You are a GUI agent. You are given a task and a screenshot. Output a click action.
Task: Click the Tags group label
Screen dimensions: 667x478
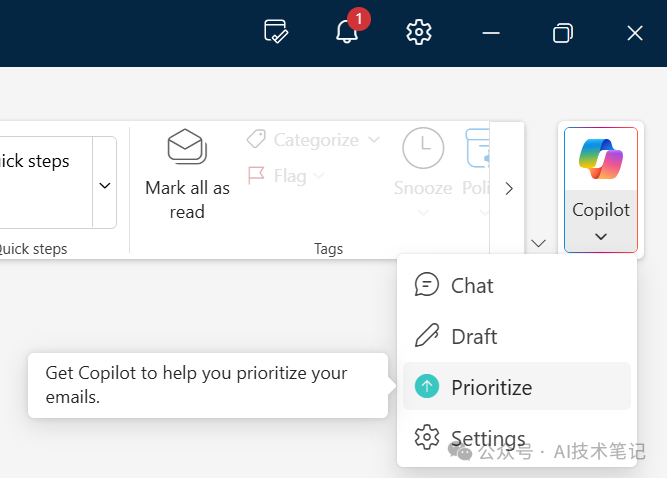click(328, 249)
